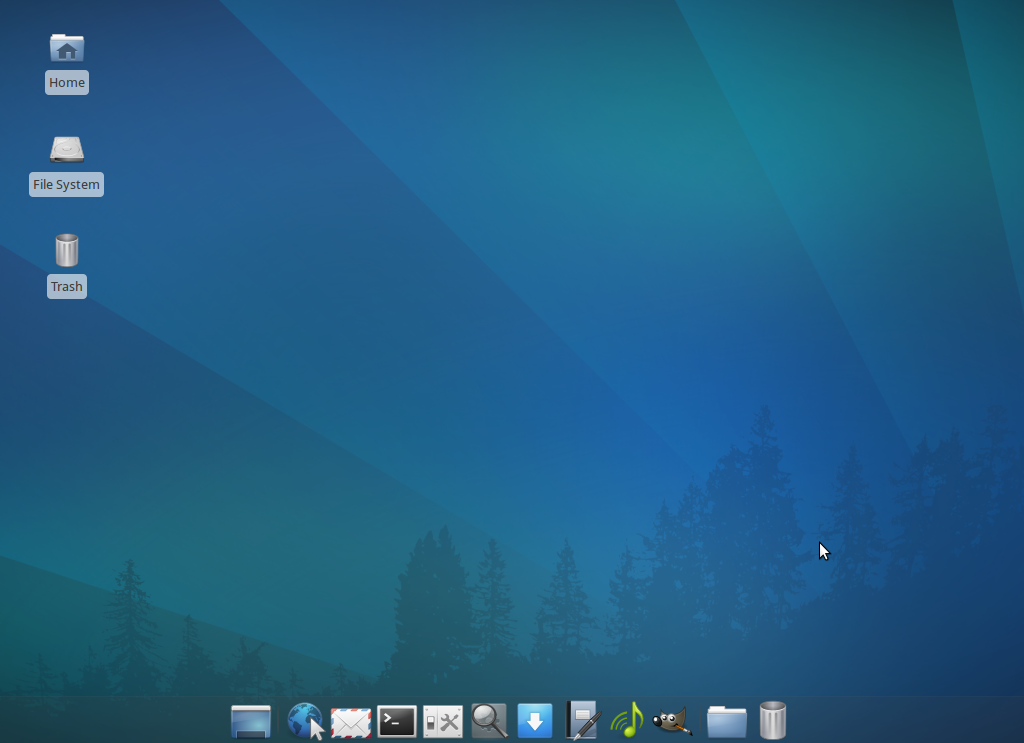
Task: Launch the web browser from the dock
Action: [x=305, y=720]
